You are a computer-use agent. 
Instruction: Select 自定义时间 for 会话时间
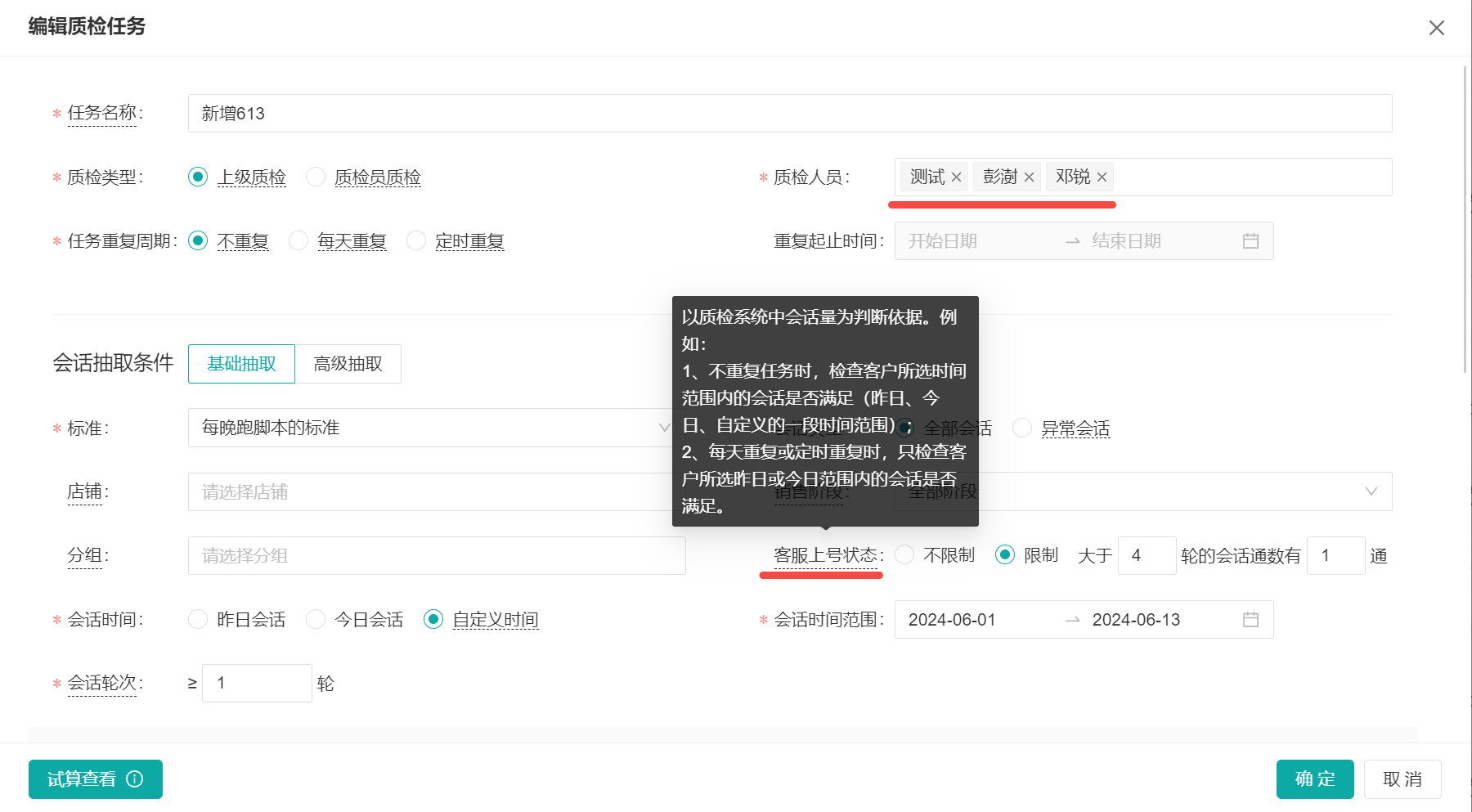[433, 620]
